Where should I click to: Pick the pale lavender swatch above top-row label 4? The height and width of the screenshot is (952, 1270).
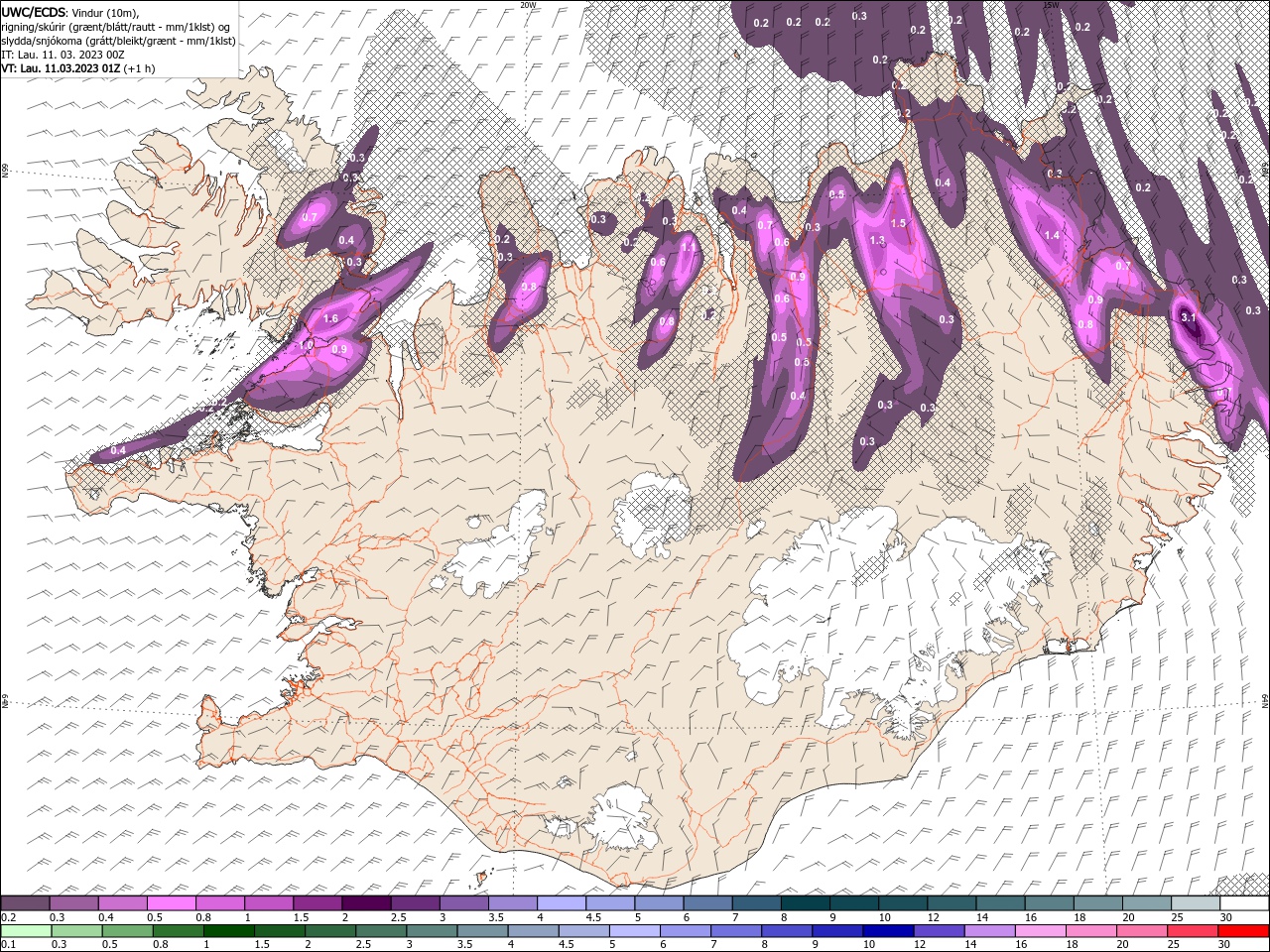click(x=561, y=903)
